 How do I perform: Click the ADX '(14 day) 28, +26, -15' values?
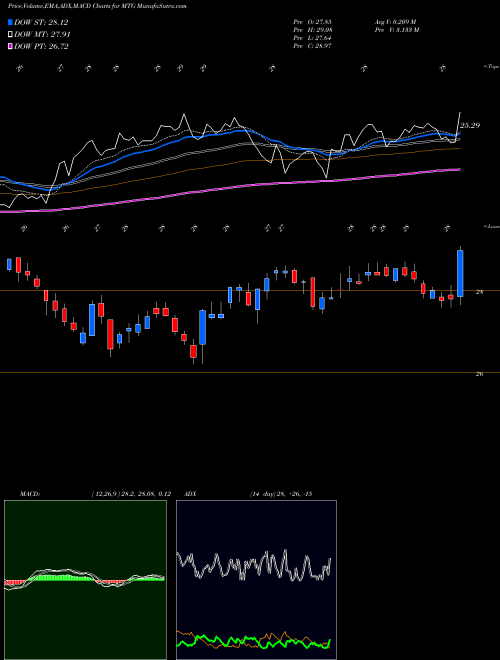click(281, 494)
